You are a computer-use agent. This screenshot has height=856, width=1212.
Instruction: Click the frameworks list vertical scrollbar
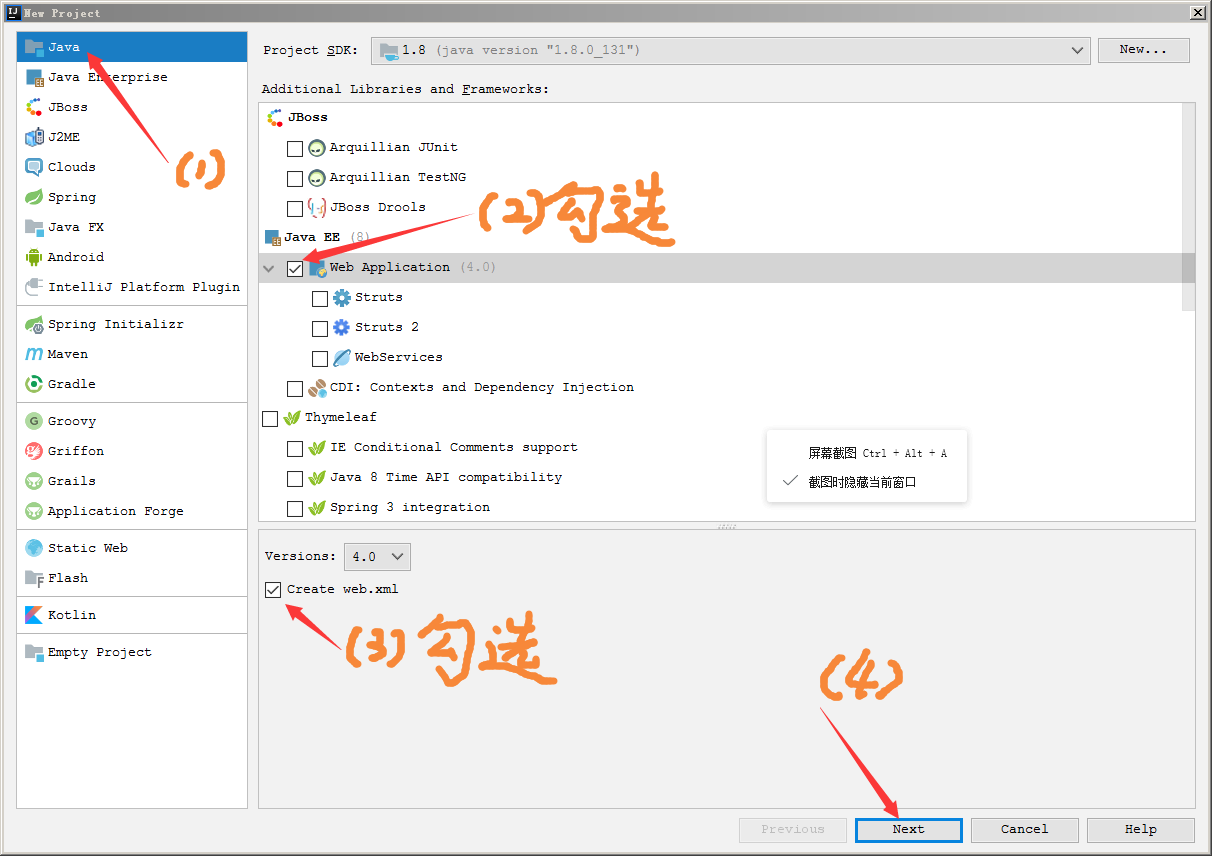click(x=1188, y=206)
